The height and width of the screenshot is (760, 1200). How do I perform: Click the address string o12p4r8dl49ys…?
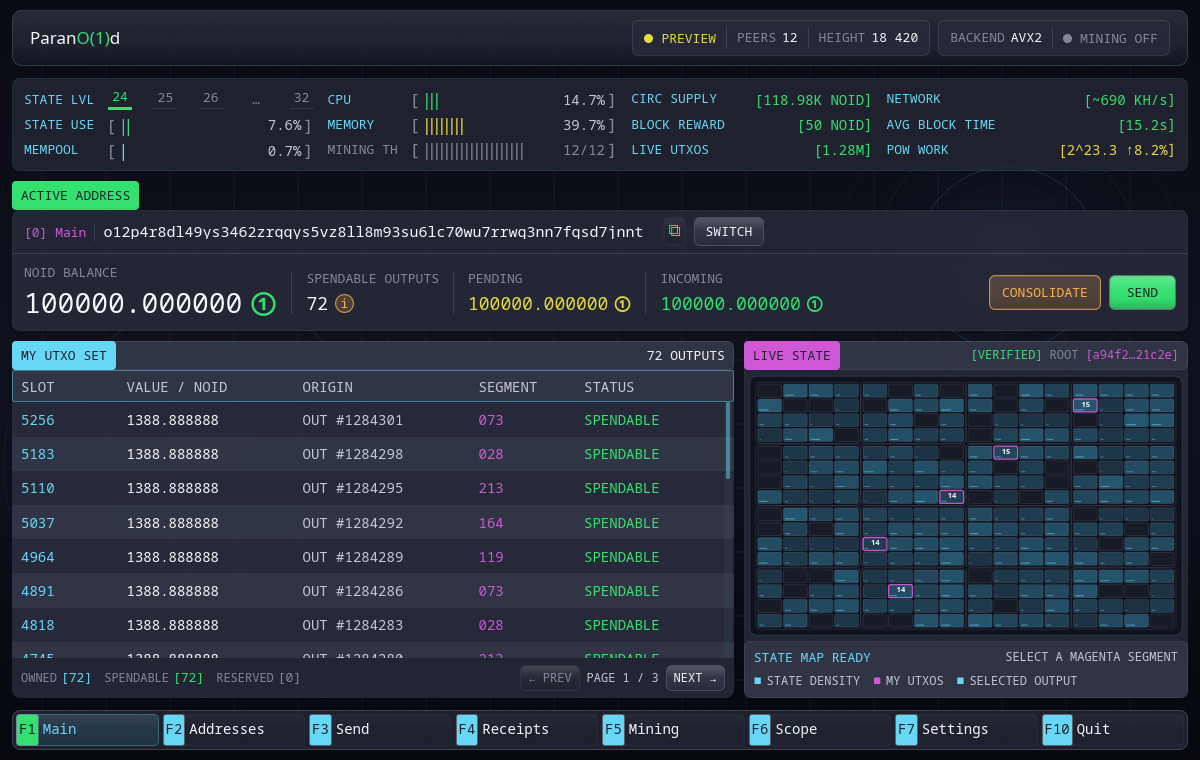(x=373, y=232)
